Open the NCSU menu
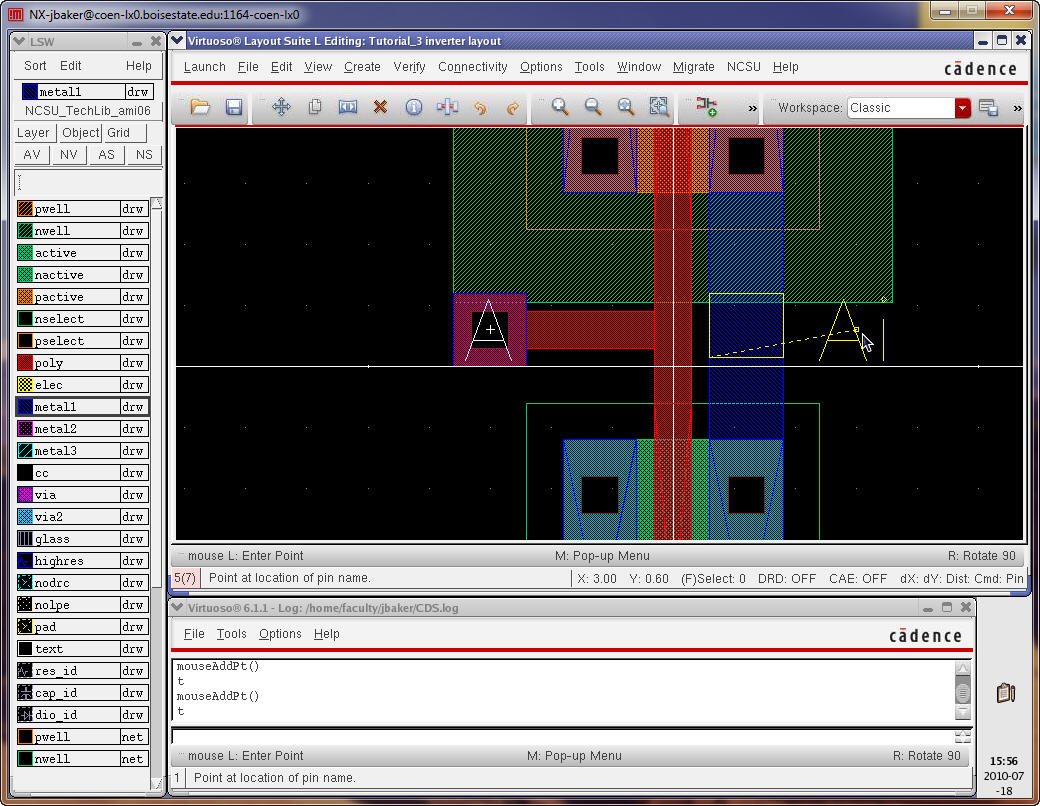The height and width of the screenshot is (806, 1040). 743,67
